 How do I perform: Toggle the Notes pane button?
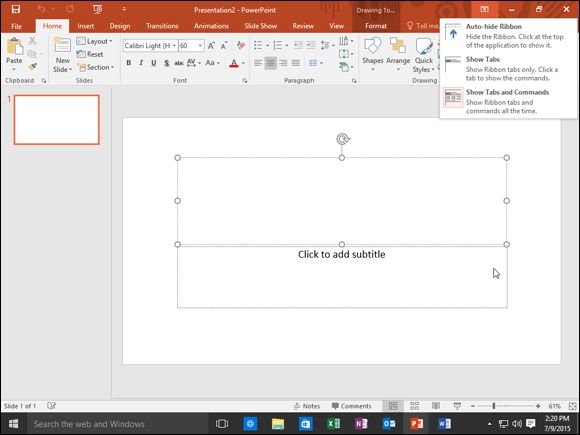(x=307, y=406)
